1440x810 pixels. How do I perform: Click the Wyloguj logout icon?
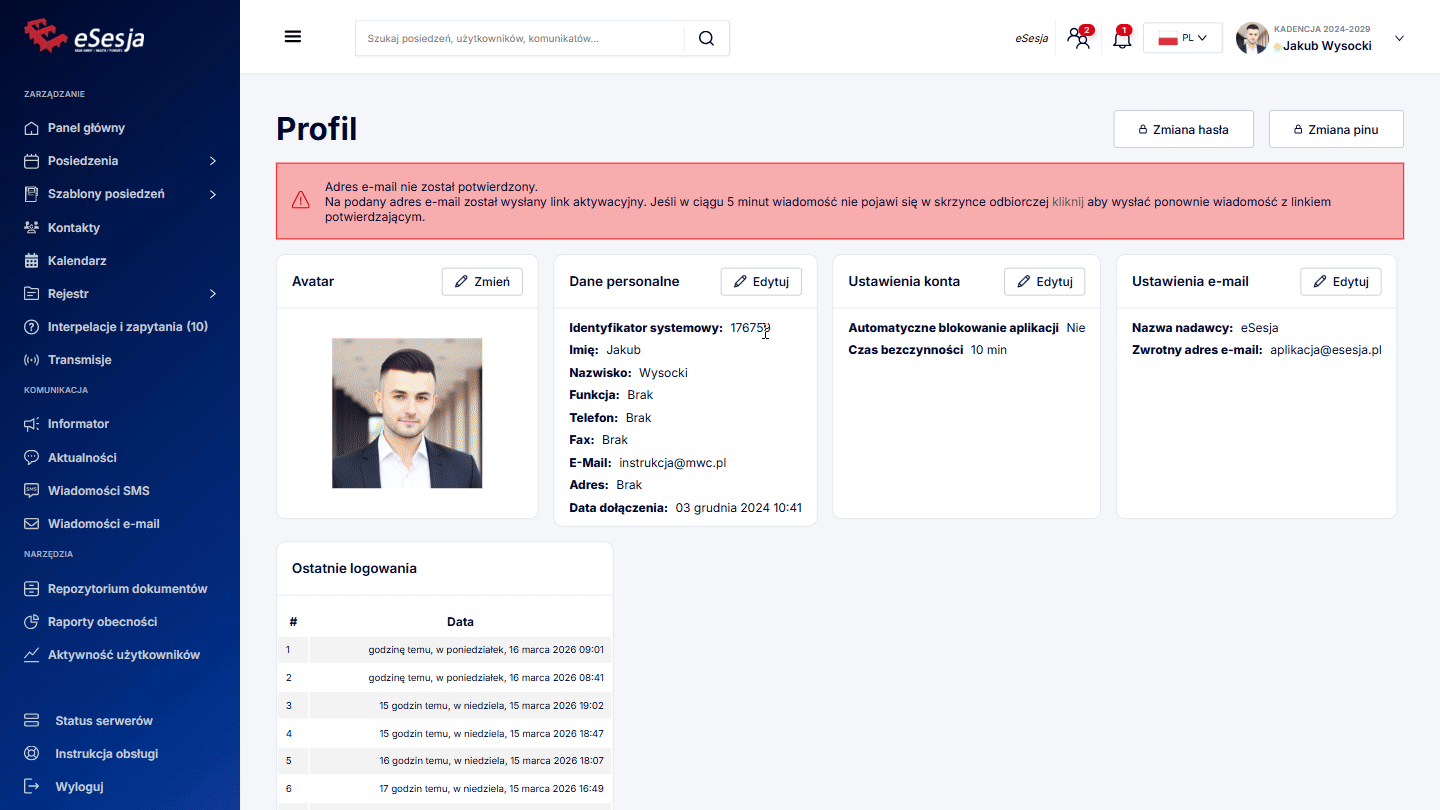click(x=31, y=787)
